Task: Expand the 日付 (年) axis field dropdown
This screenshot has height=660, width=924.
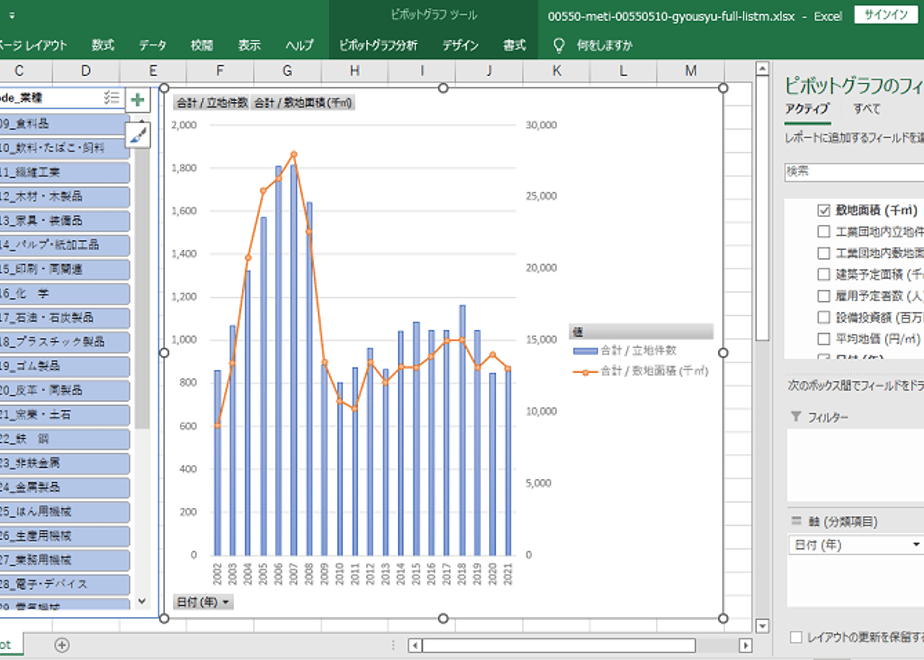Action: (916, 544)
